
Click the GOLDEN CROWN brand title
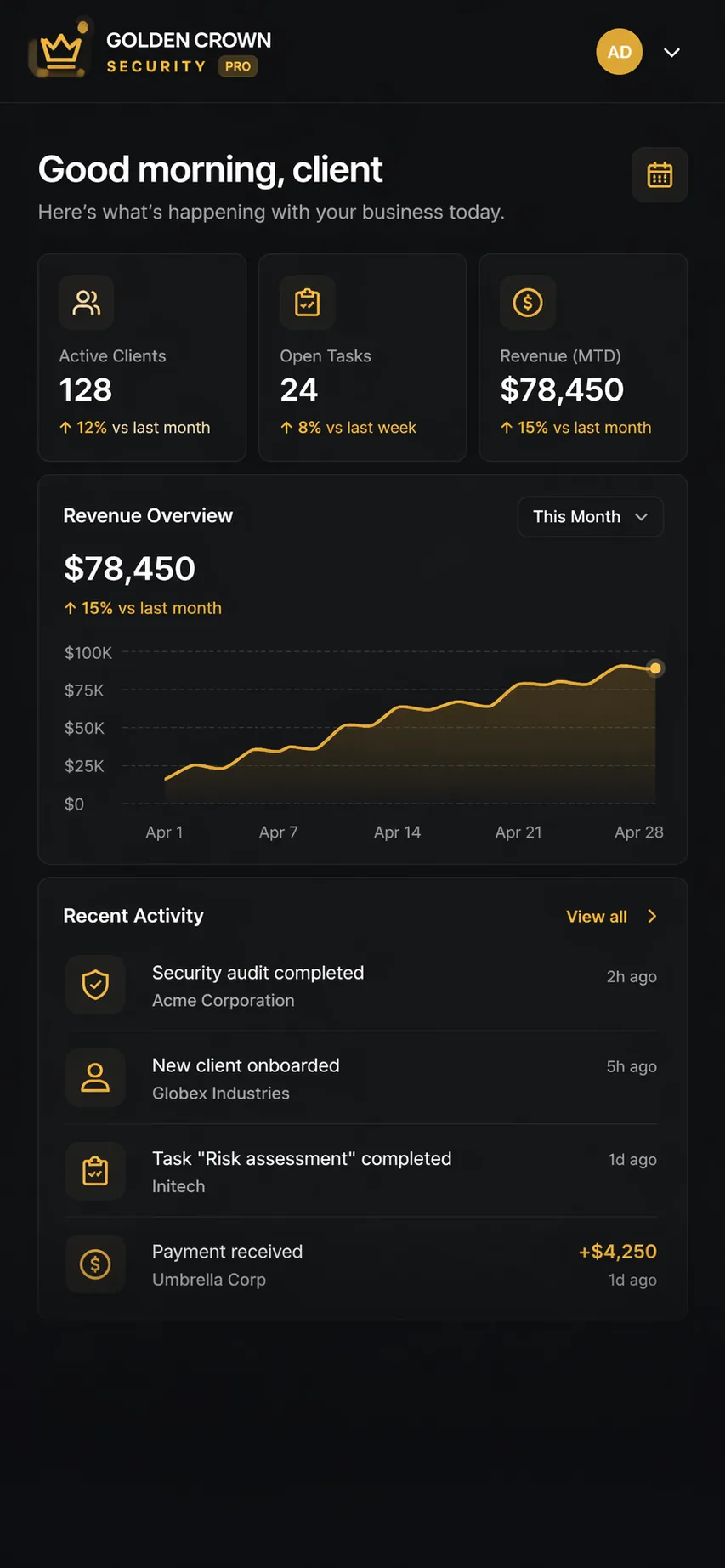tap(189, 40)
